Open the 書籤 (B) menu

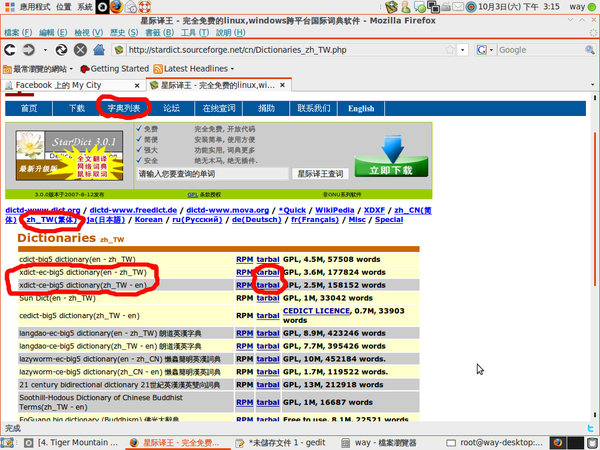(160, 33)
